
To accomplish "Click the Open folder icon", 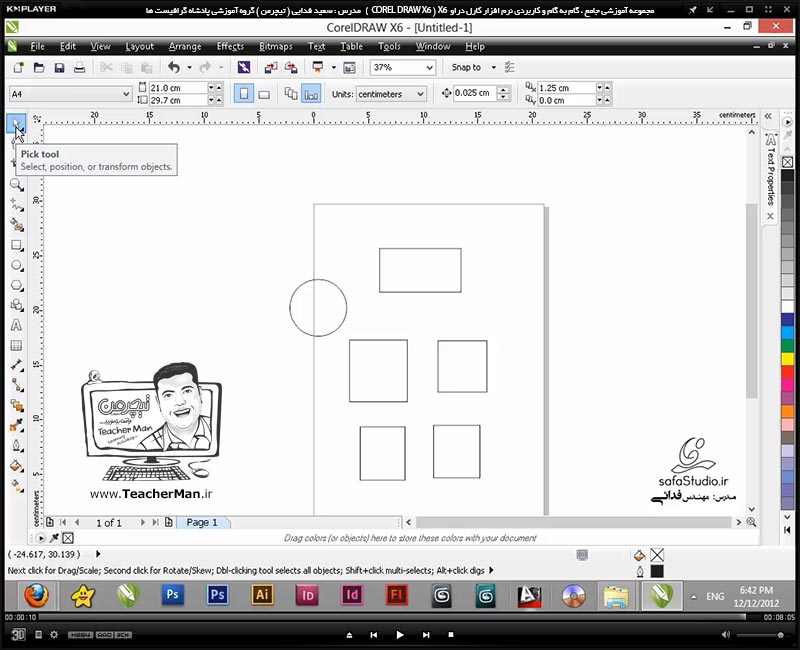I will [x=39, y=67].
